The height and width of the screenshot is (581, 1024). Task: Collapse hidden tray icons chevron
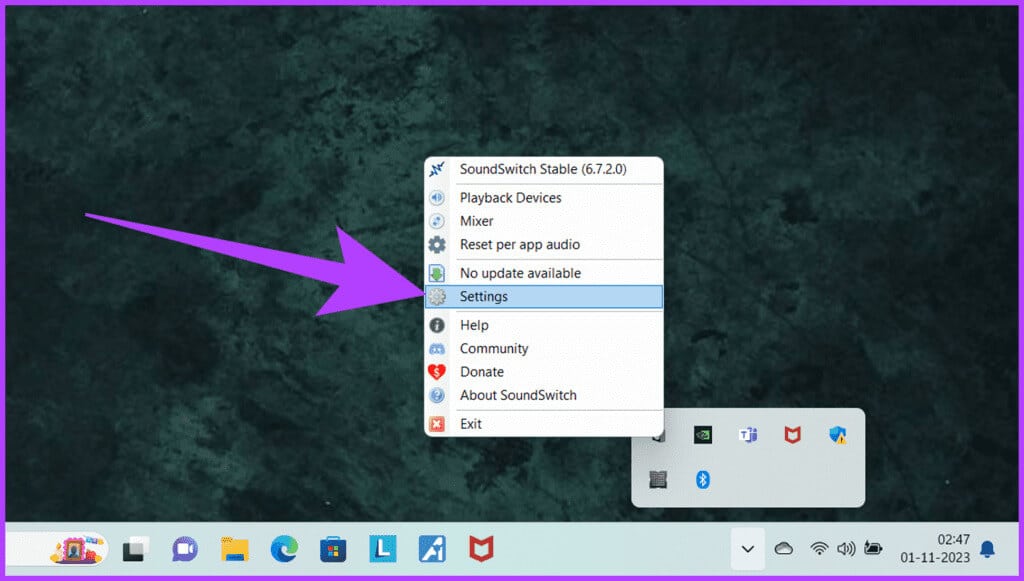[748, 549]
